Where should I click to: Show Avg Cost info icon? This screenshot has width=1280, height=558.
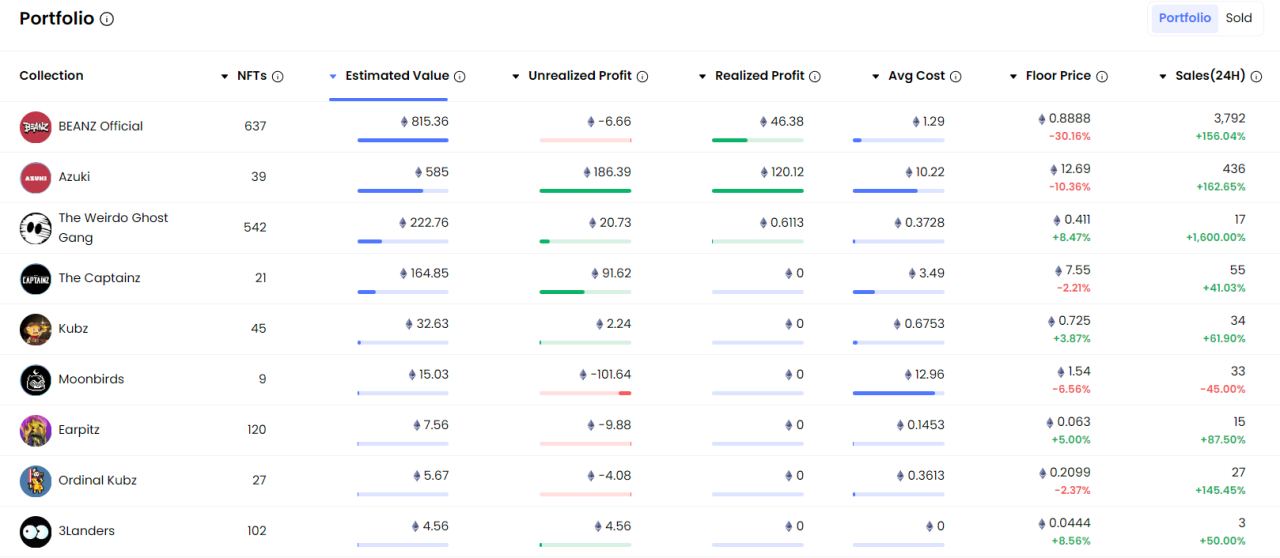[956, 77]
